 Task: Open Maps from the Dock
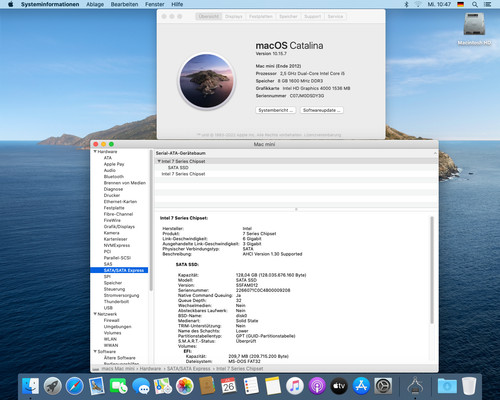(163, 386)
